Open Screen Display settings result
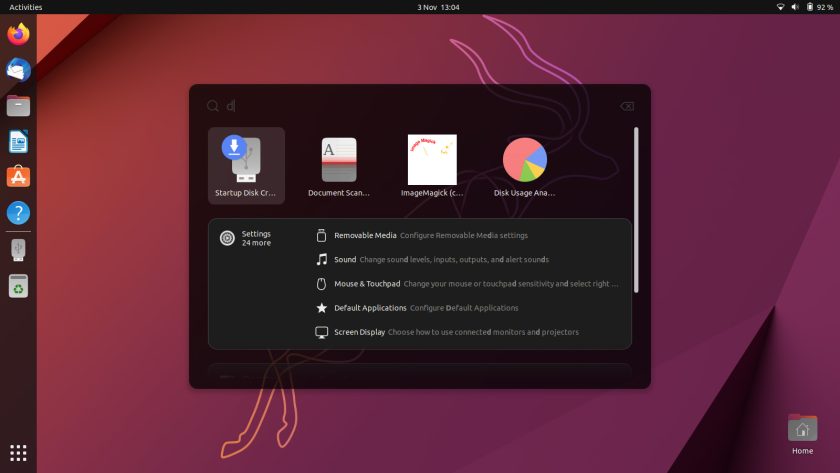 [x=467, y=332]
